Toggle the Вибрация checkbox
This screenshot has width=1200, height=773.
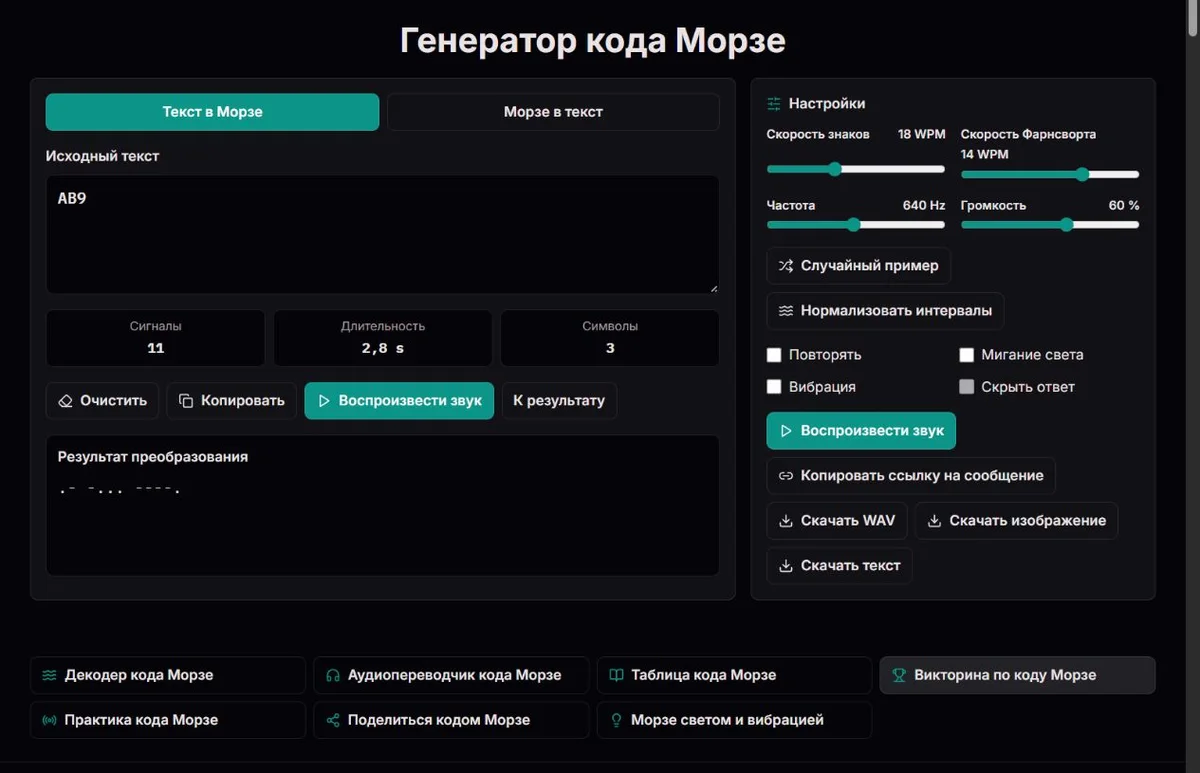[774, 387]
